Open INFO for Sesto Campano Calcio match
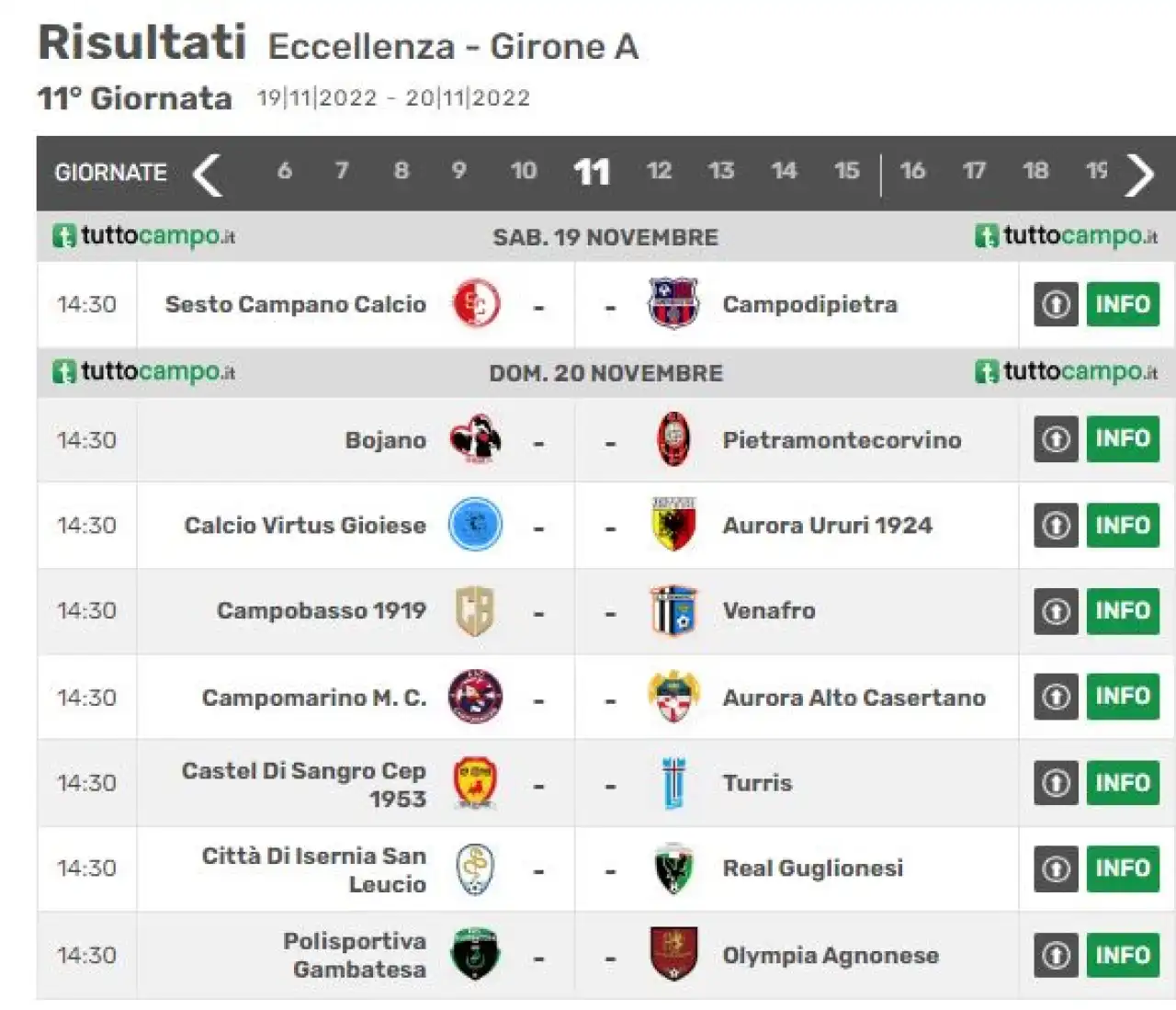This screenshot has width=1176, height=1010. point(1123,304)
